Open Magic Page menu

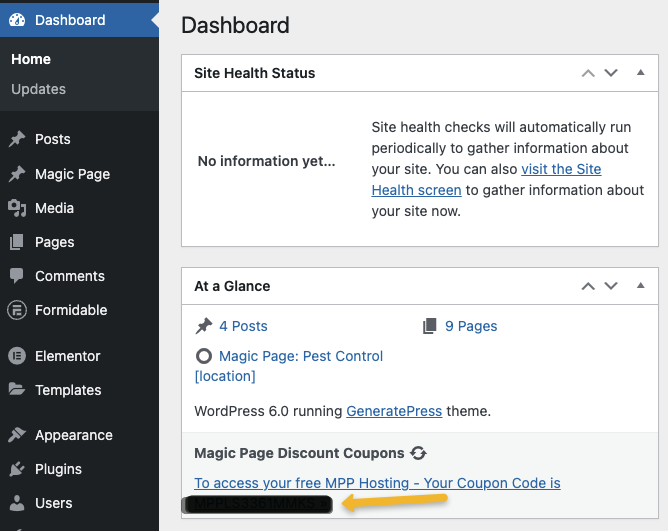click(x=72, y=174)
